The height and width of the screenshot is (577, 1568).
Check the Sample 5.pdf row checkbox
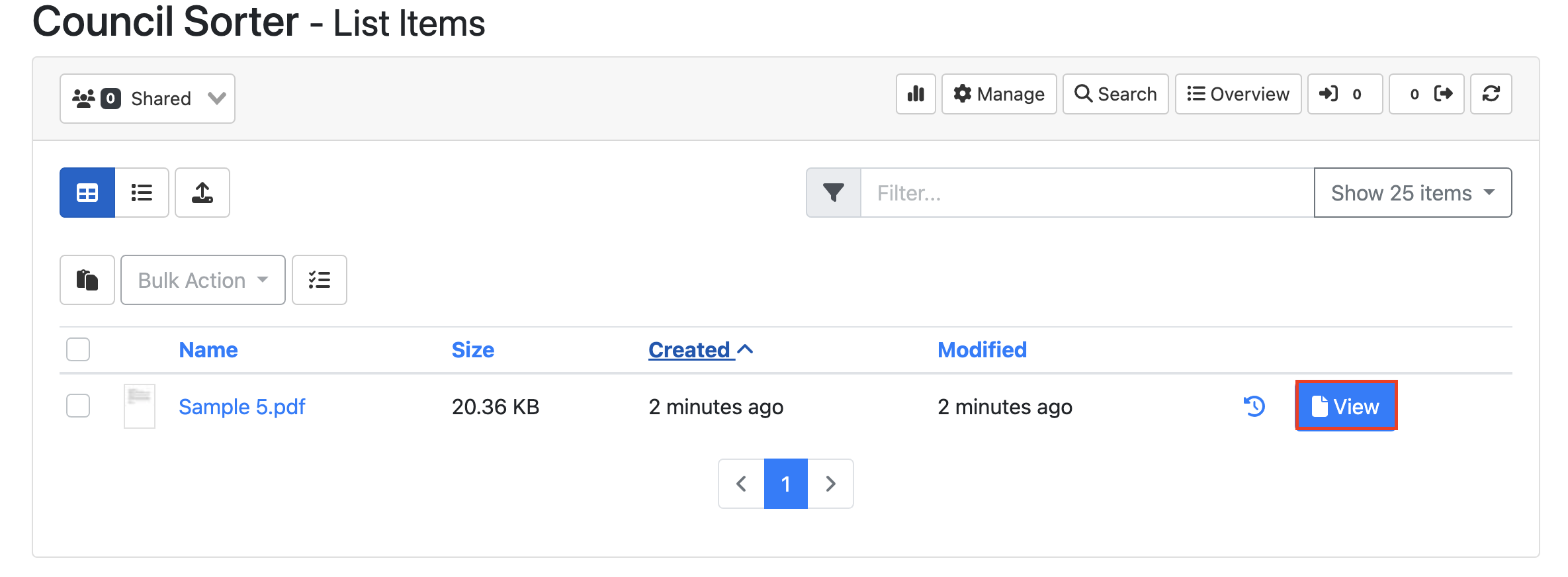(x=78, y=406)
